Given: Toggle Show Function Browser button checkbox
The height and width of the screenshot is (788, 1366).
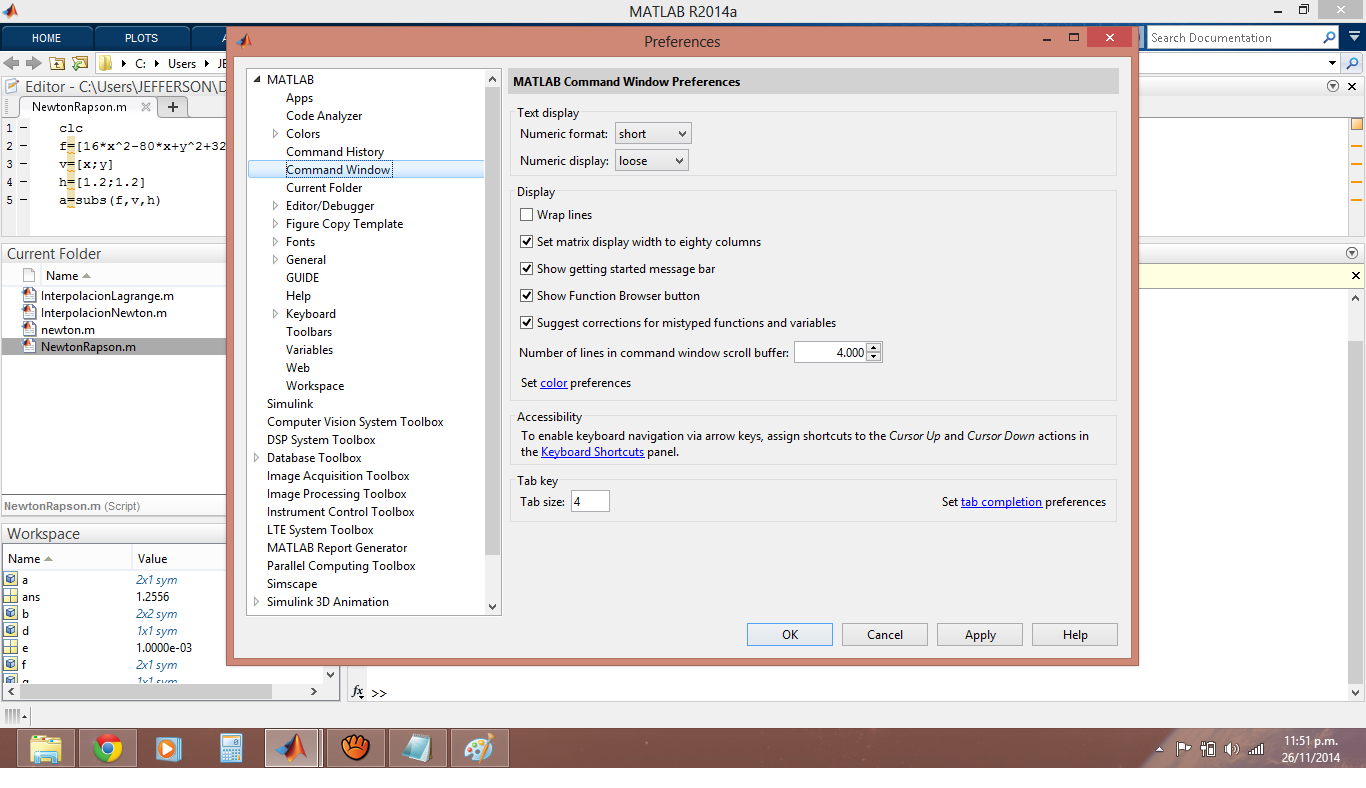Looking at the screenshot, I should [x=527, y=296].
